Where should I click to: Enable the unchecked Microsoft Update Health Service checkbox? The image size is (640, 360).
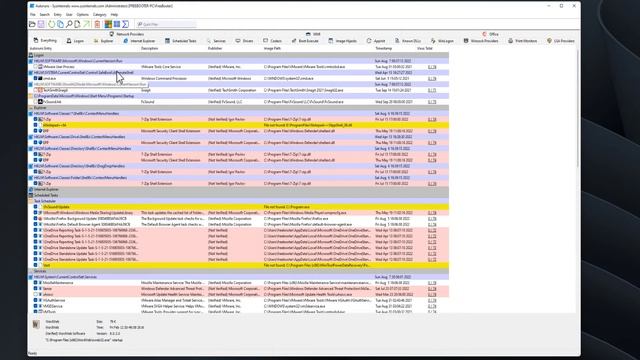point(36,294)
